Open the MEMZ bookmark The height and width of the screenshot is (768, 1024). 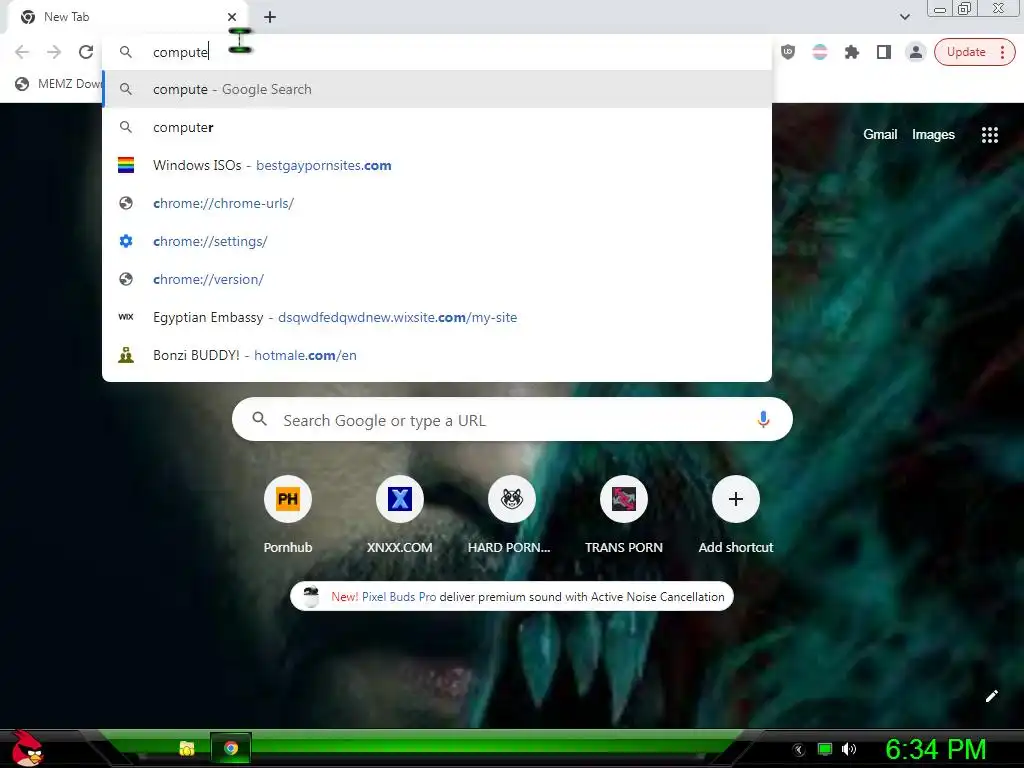[59, 84]
